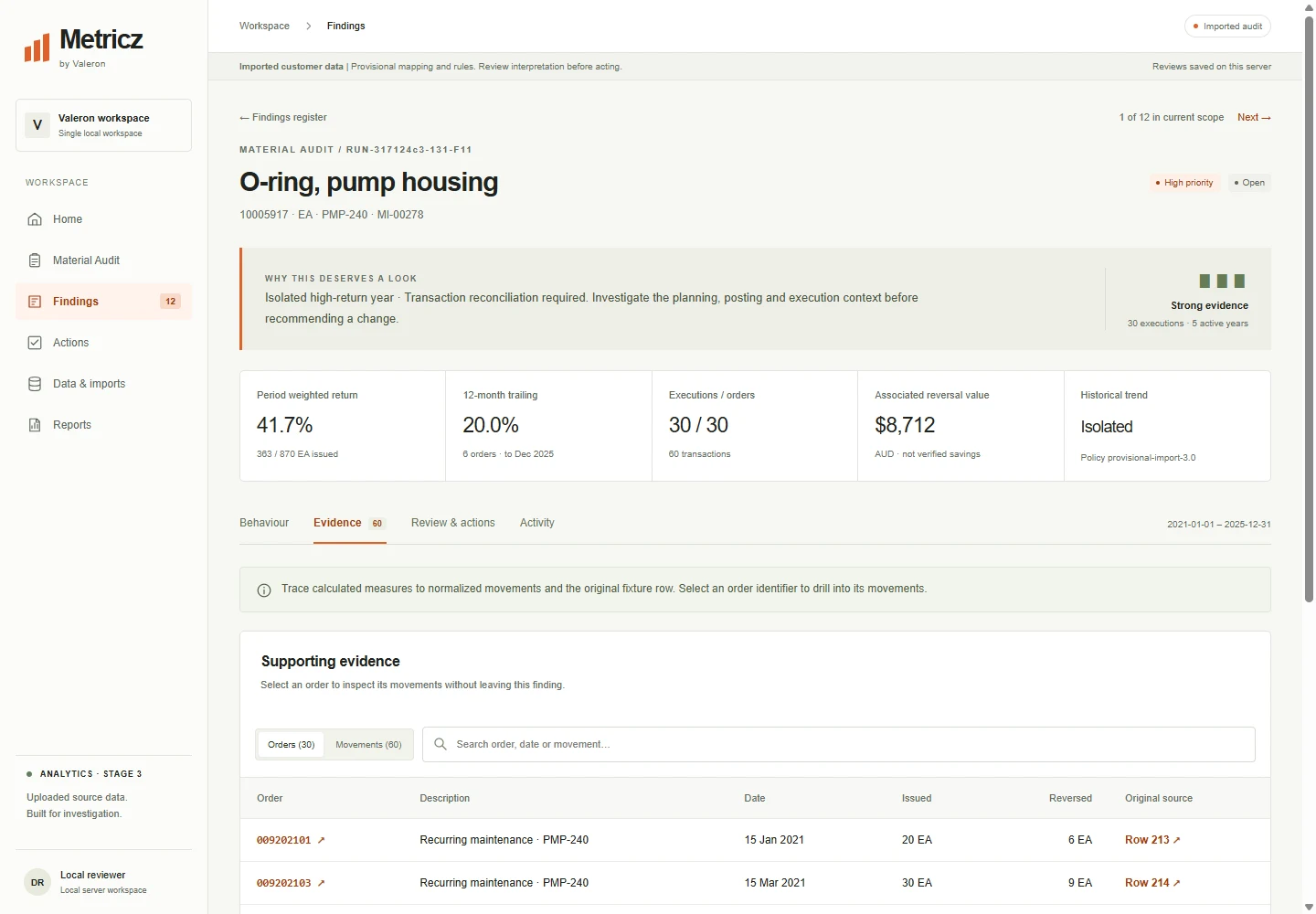Image resolution: width=1316 pixels, height=914 pixels.
Task: Open order 009202101
Action: [x=291, y=840]
